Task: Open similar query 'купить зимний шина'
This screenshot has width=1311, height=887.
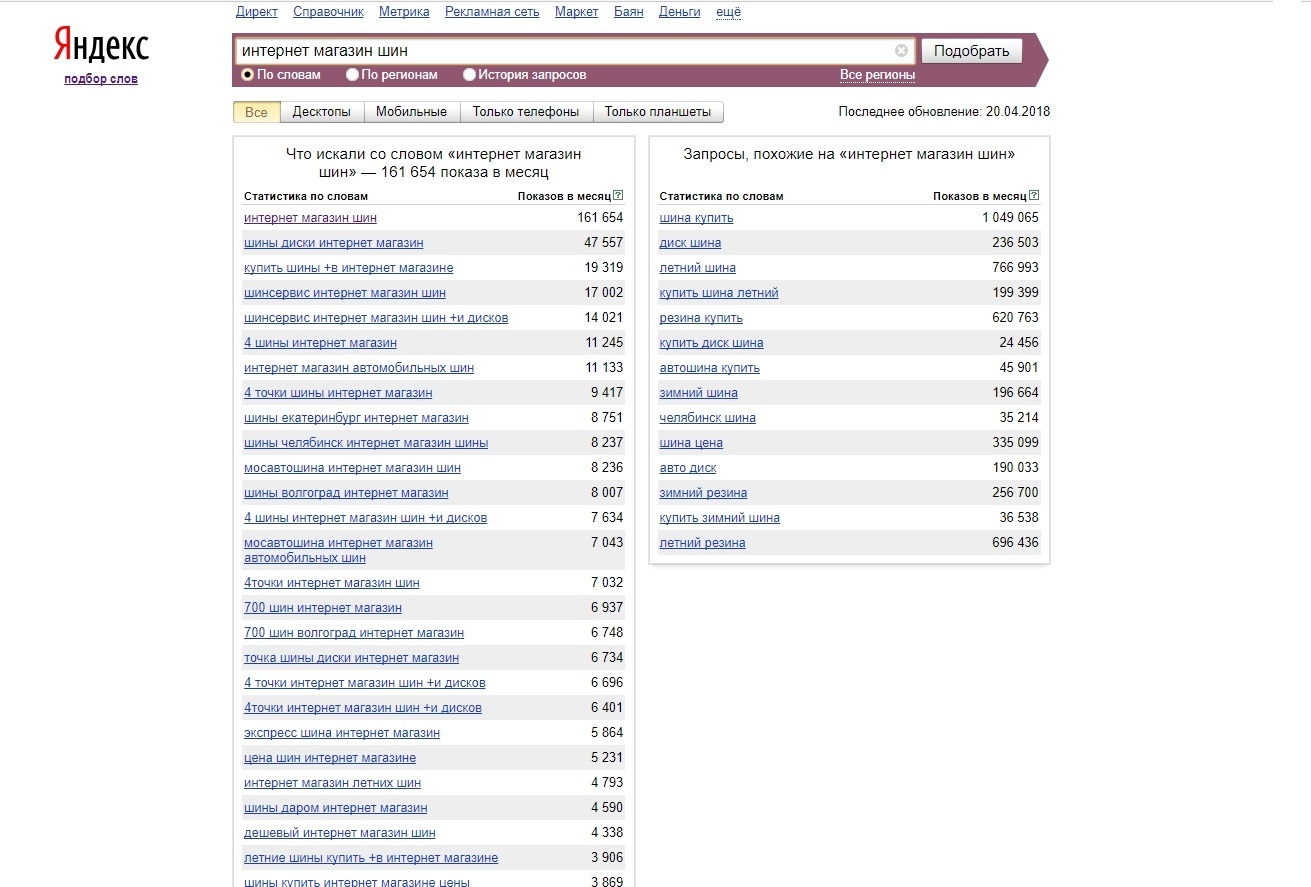Action: point(720,518)
